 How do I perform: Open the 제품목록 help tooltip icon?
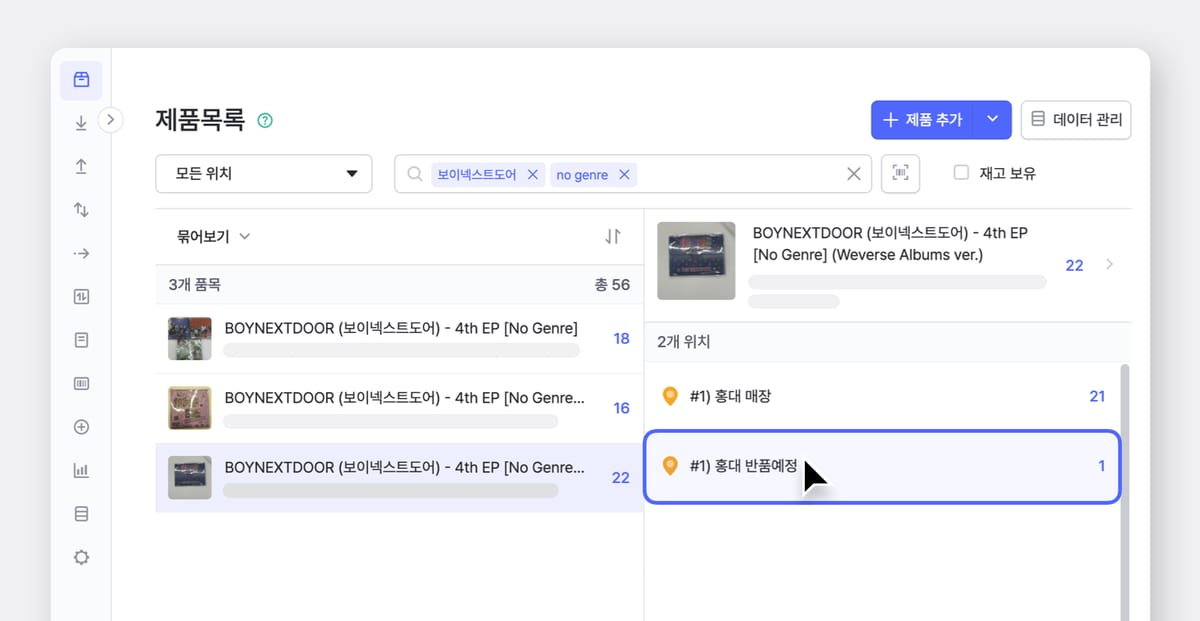click(x=264, y=120)
